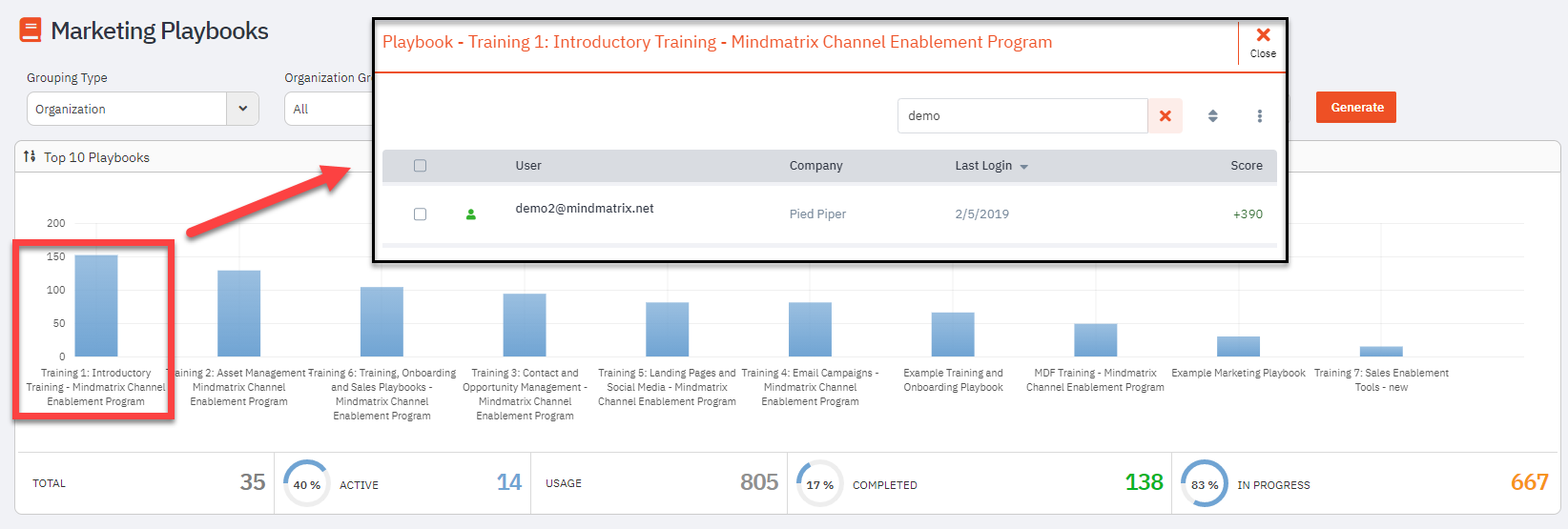Click the 2/5/2019 last login cell
Viewport: 1568px width, 529px height.
pos(982,214)
